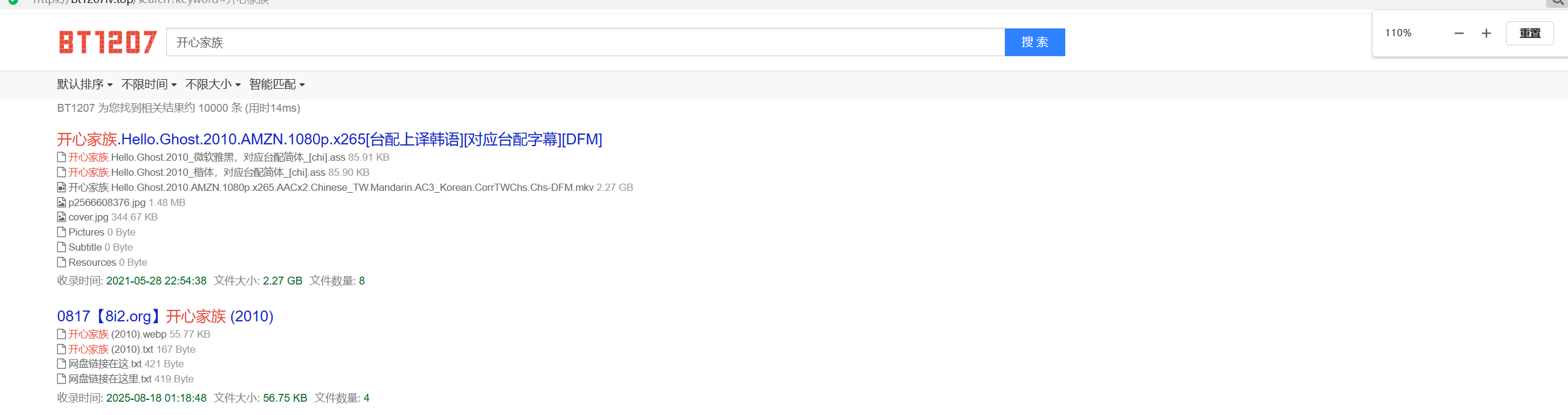
Task: Click the file icon beside Pictures
Action: pos(62,233)
